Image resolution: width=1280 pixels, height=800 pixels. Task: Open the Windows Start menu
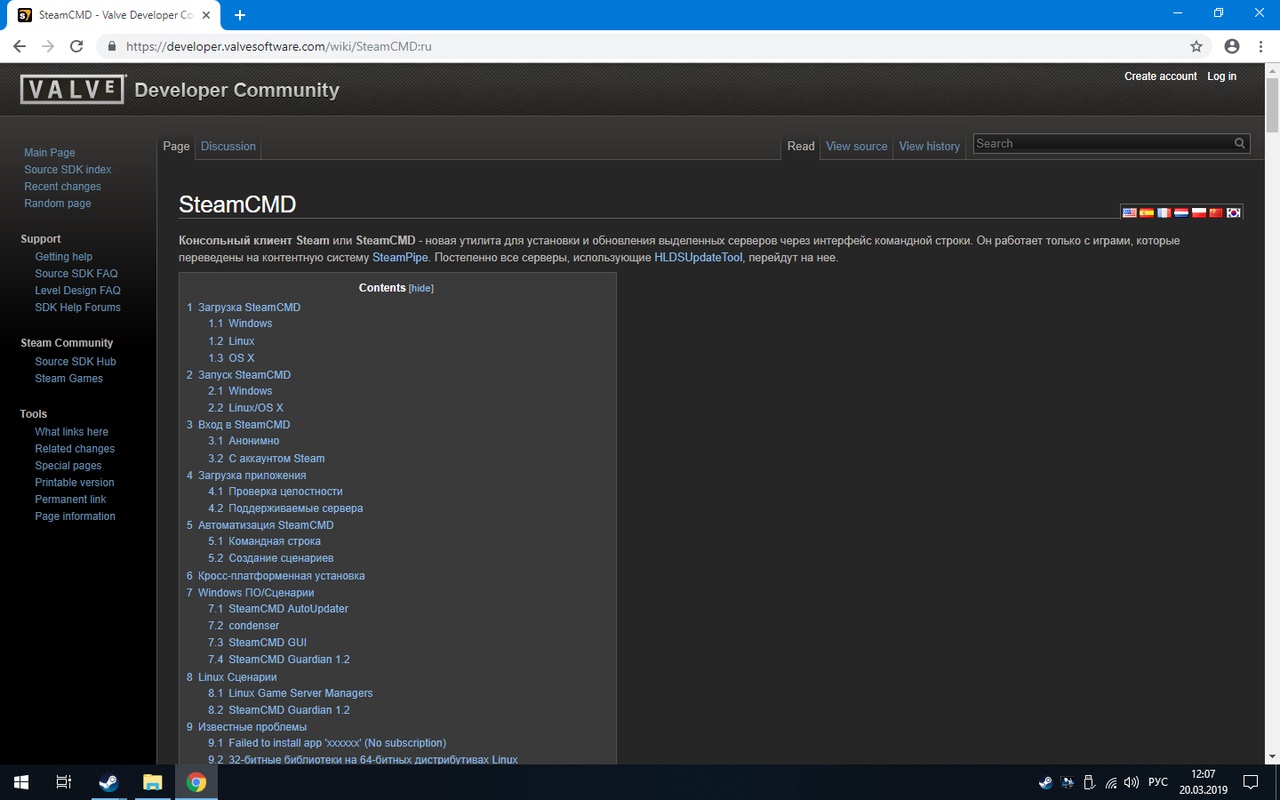pyautogui.click(x=20, y=782)
